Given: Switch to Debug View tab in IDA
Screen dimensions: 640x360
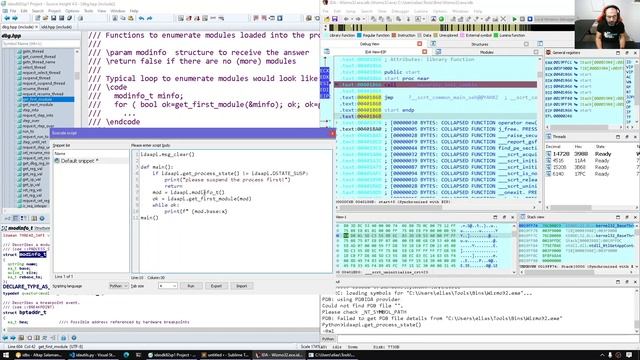Looking at the screenshot, I should (369, 44).
